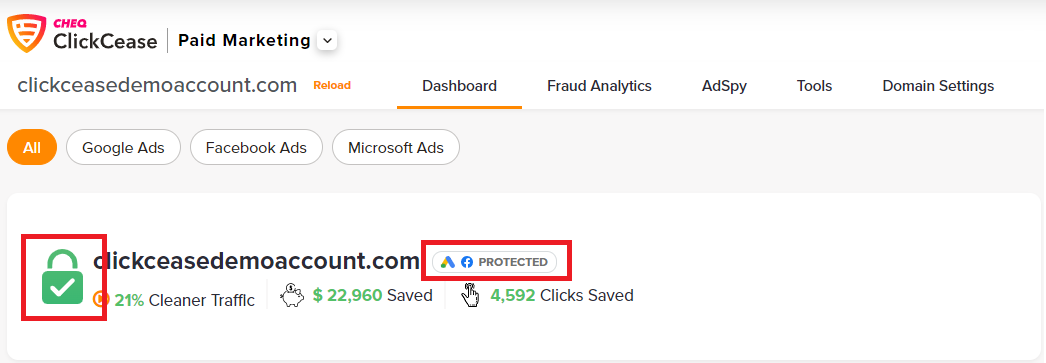
Task: Select the All filter pill
Action: (x=32, y=147)
